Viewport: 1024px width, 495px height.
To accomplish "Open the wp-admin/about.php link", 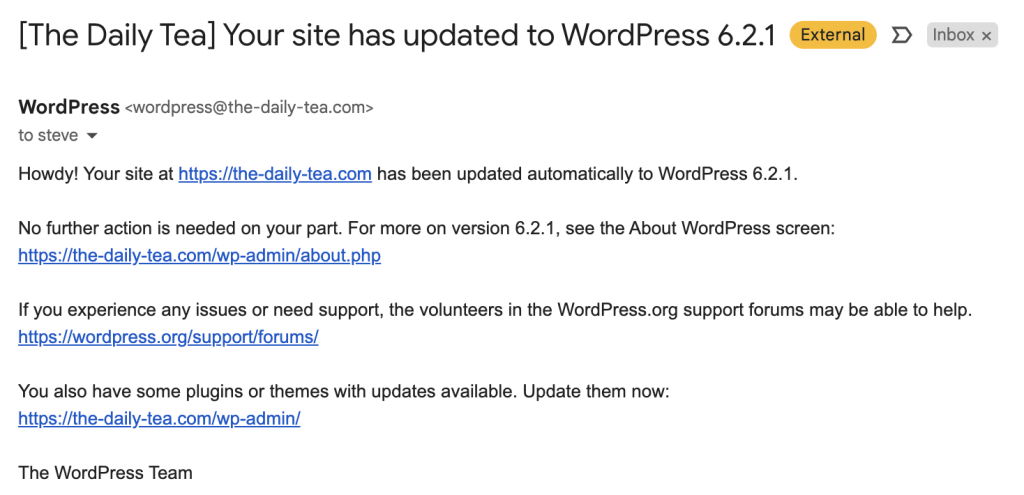I will 199,255.
